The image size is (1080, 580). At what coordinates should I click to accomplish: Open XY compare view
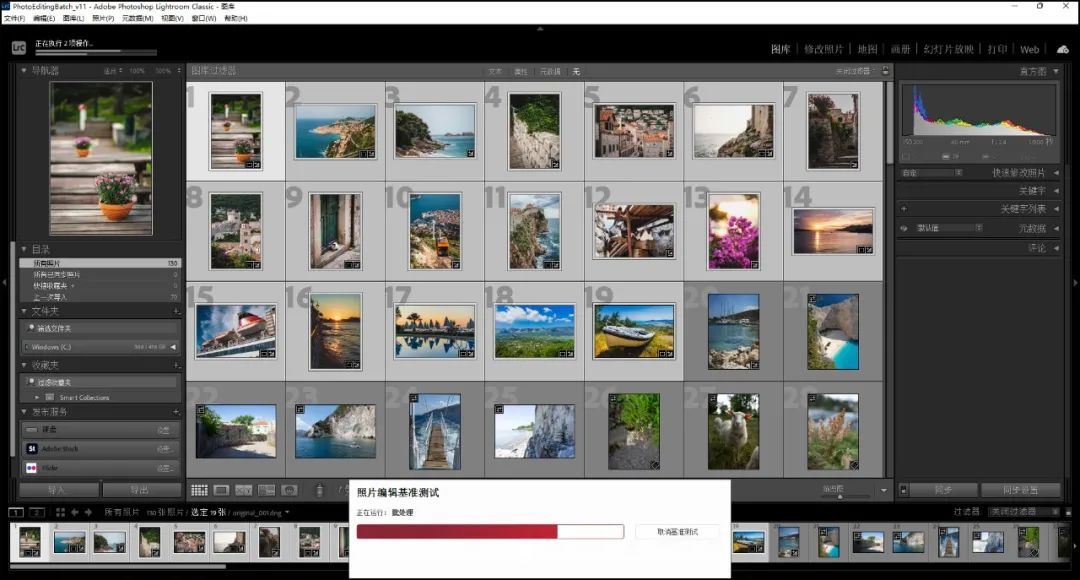point(244,490)
